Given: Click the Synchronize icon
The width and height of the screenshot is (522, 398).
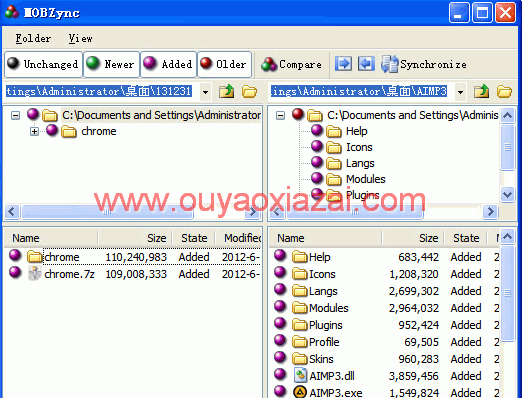Looking at the screenshot, I should [389, 64].
